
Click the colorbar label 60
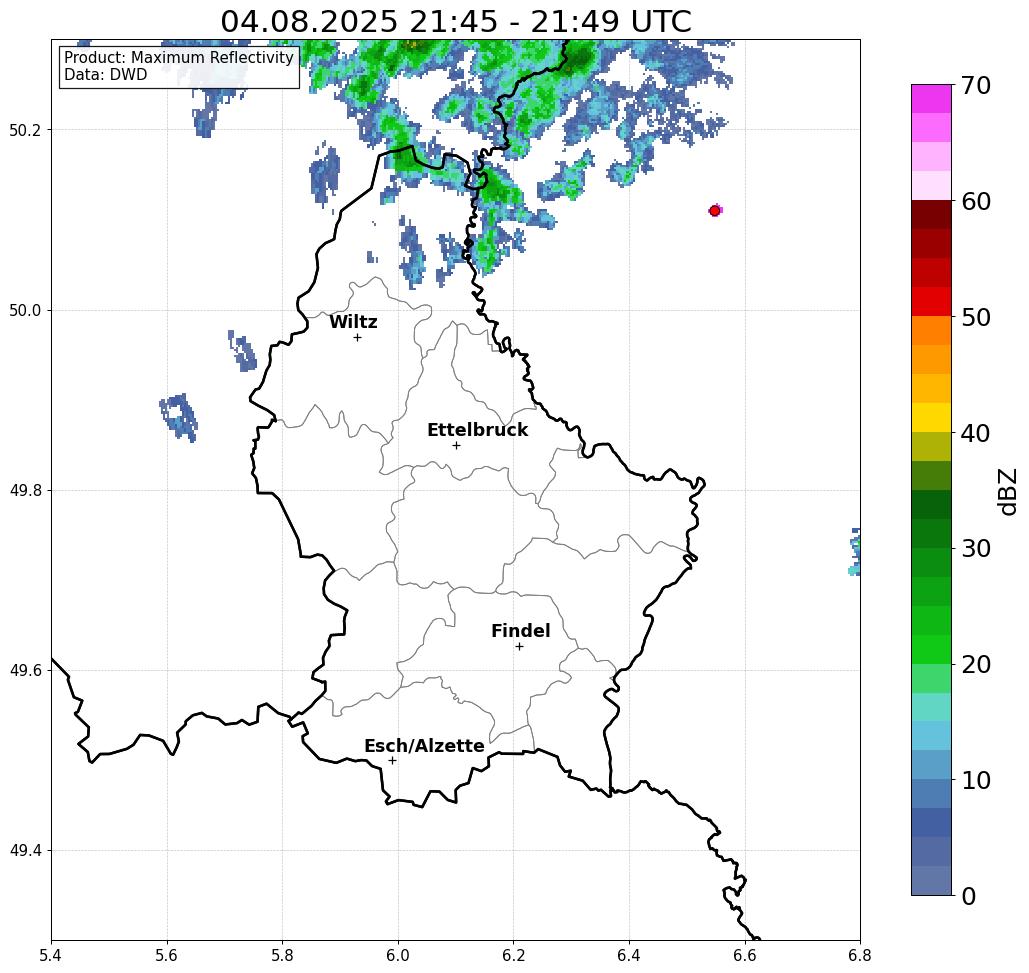976,201
